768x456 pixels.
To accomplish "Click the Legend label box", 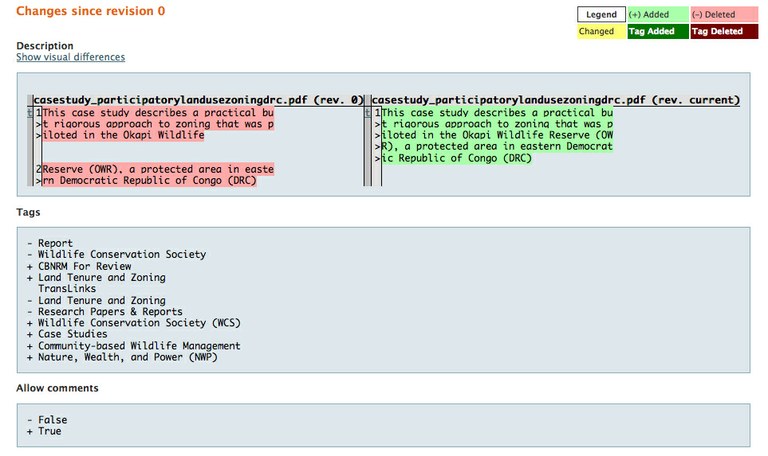I will (x=601, y=15).
